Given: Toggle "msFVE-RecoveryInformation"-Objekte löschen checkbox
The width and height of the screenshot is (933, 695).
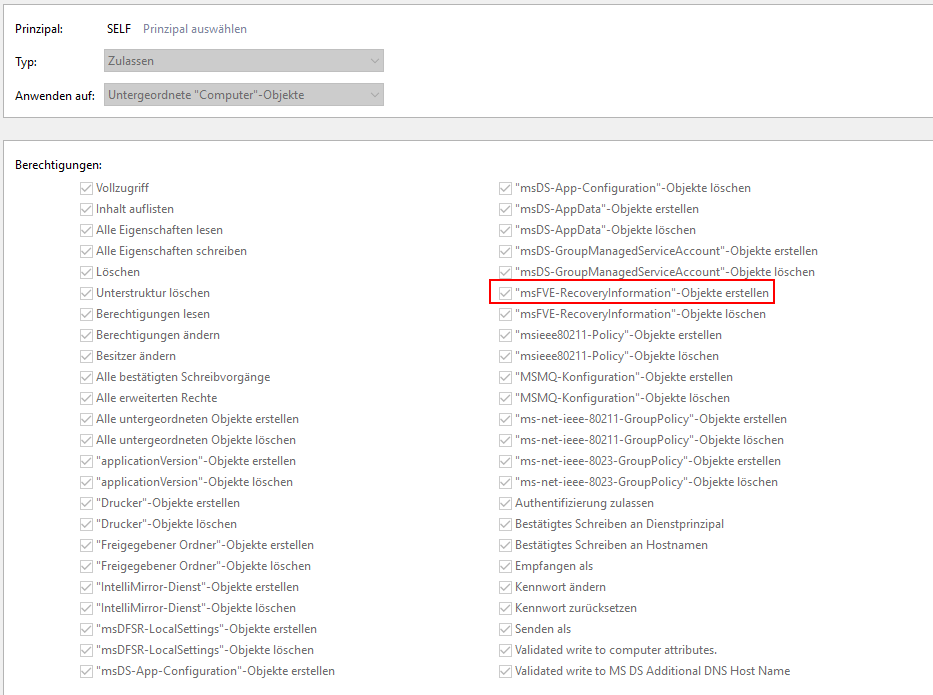Looking at the screenshot, I should pos(505,314).
